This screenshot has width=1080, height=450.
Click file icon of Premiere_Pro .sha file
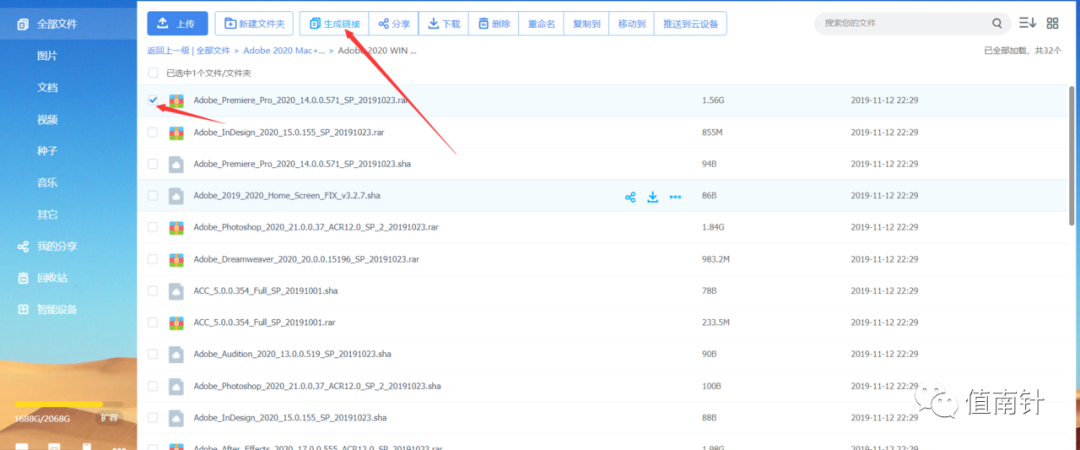[x=176, y=164]
